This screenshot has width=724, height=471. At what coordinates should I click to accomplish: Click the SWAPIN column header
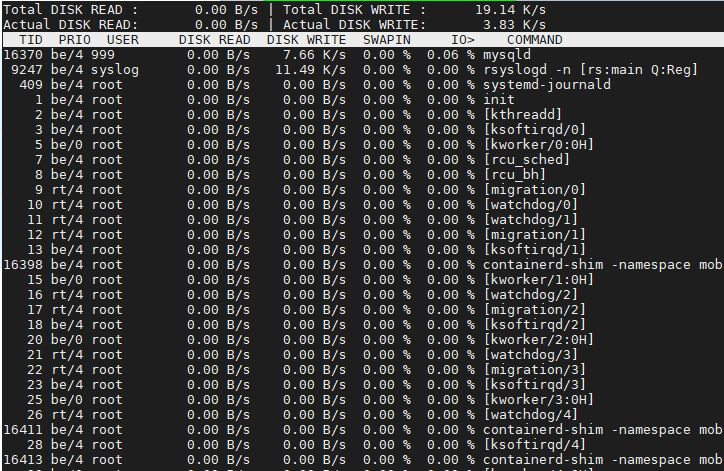click(x=386, y=39)
